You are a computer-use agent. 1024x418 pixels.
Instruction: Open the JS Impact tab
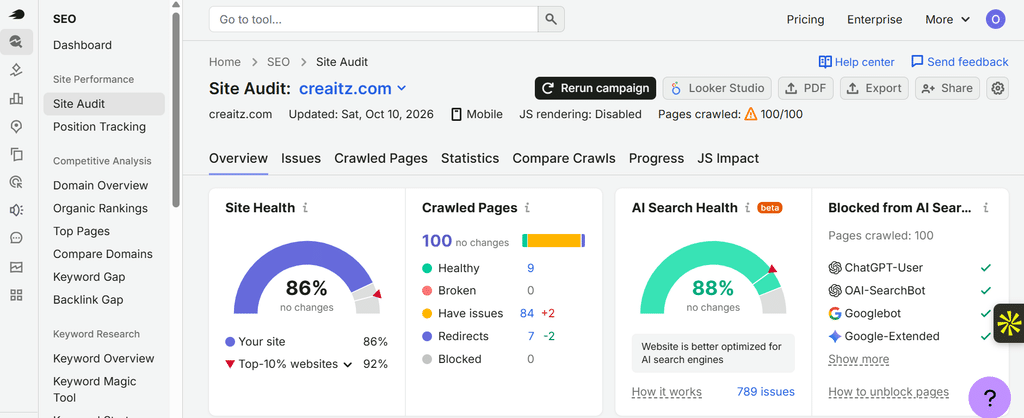click(728, 158)
